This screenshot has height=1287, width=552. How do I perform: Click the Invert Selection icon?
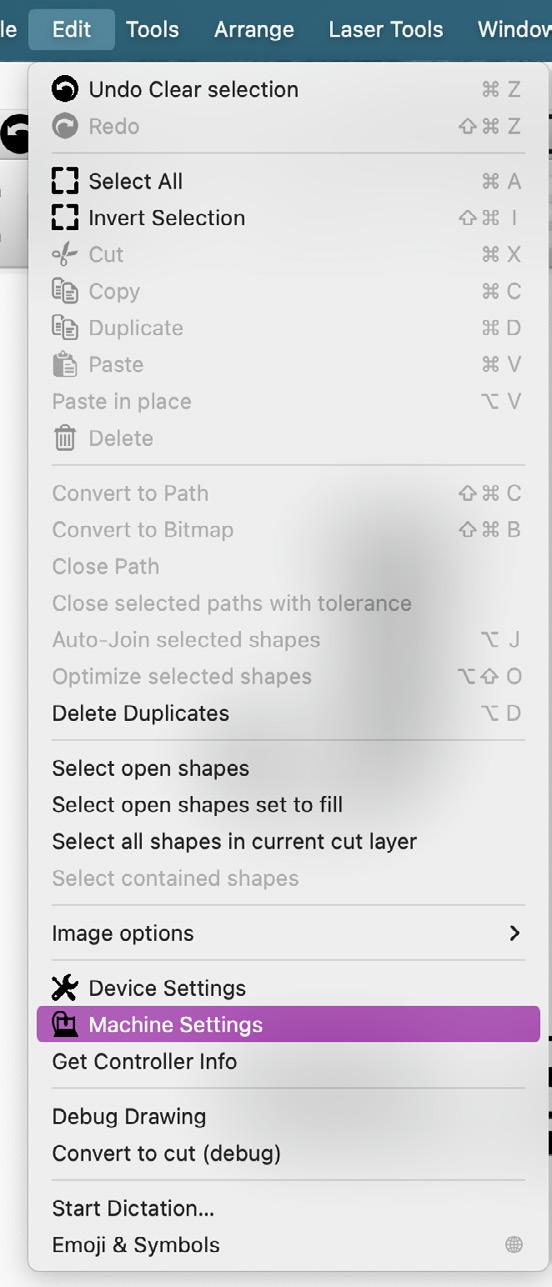[x=65, y=218]
